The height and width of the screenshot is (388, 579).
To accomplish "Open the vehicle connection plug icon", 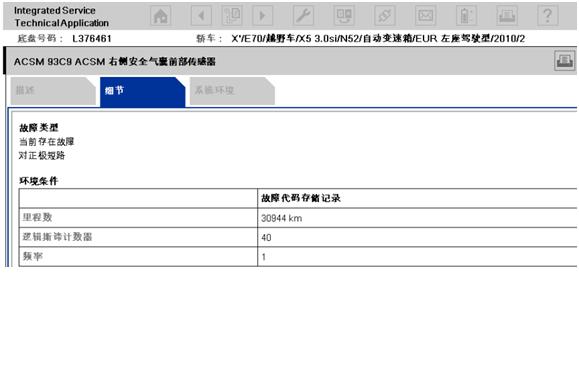I will [385, 16].
